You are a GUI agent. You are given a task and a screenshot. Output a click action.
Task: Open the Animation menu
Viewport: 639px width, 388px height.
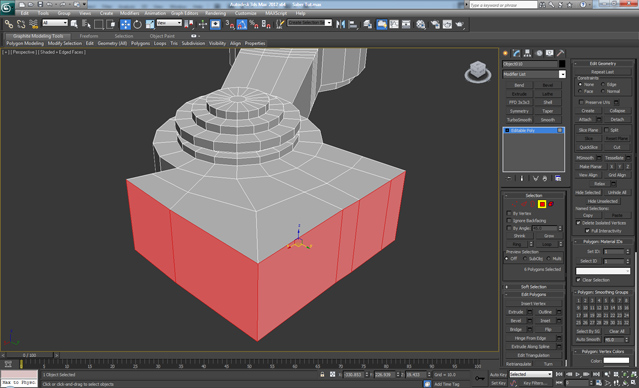(155, 13)
